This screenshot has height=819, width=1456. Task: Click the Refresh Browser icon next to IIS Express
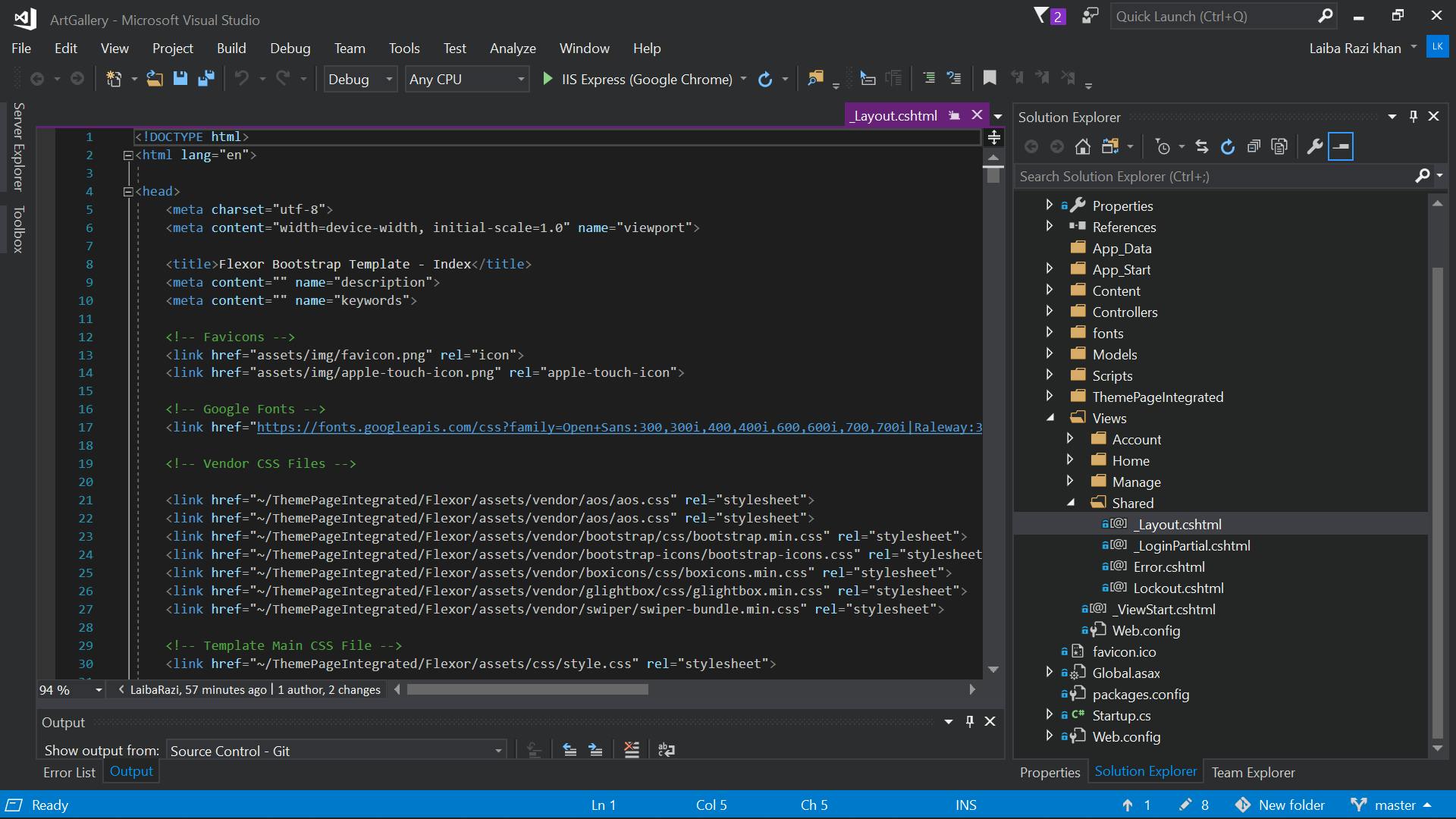765,79
